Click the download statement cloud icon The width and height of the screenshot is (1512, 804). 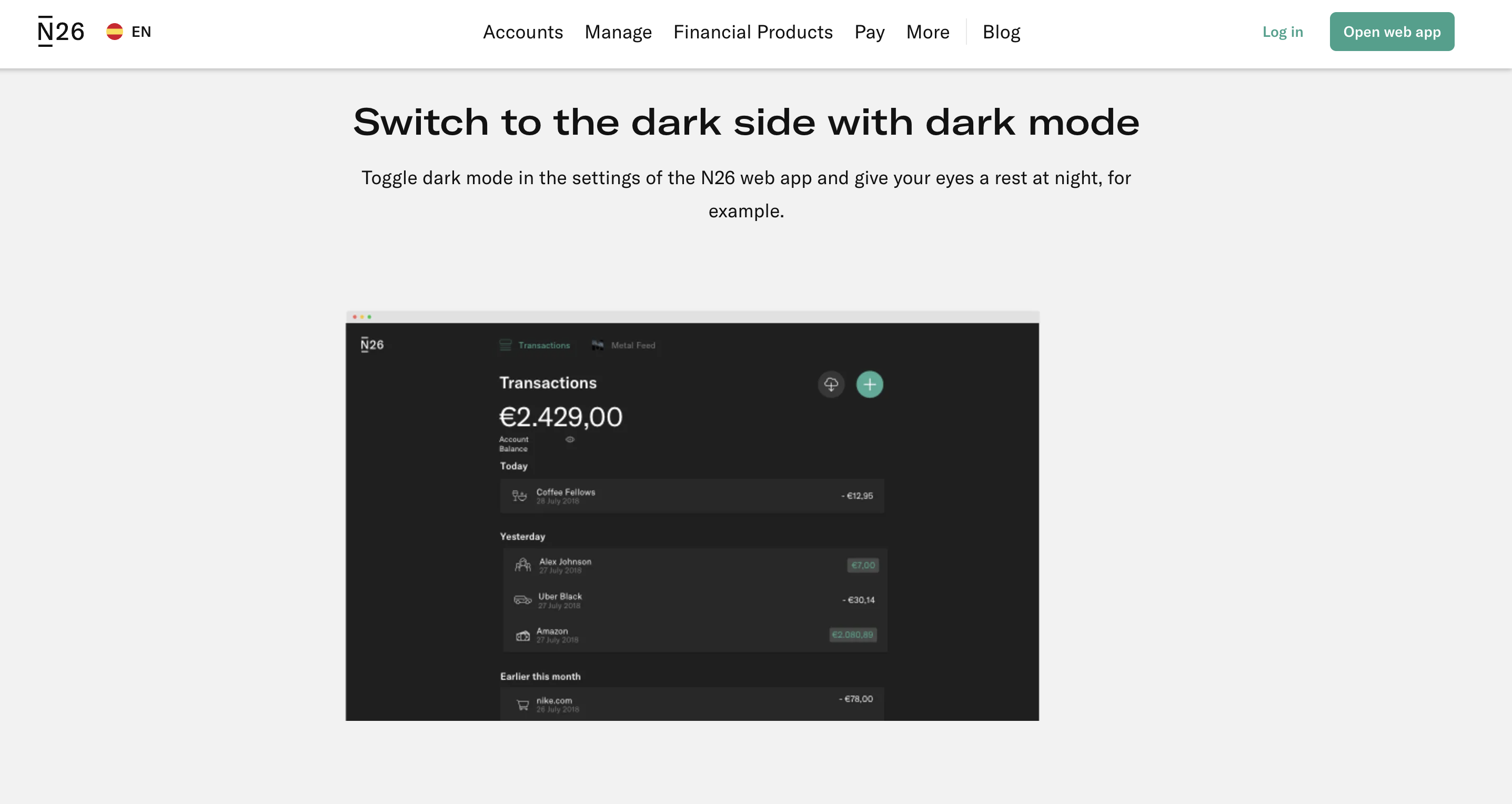(831, 385)
